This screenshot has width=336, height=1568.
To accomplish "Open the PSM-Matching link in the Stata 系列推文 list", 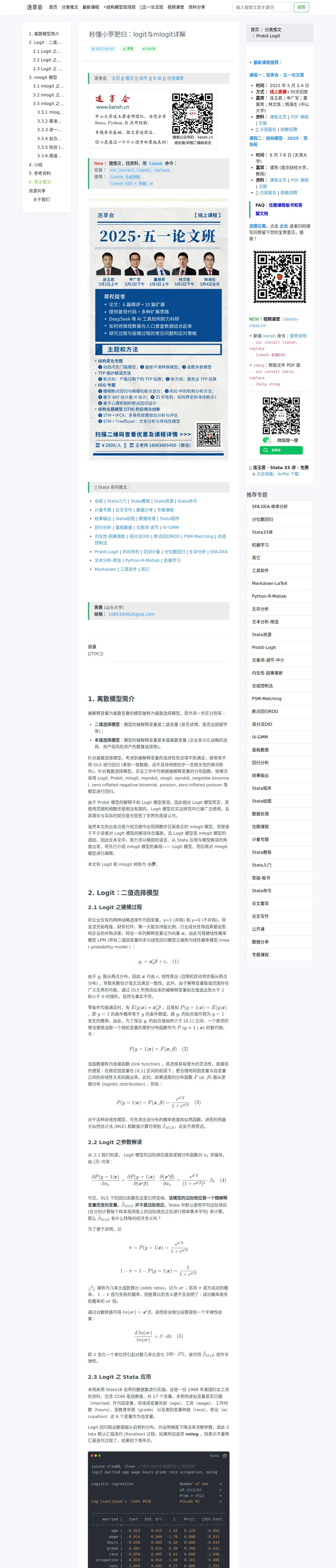I will [199, 536].
